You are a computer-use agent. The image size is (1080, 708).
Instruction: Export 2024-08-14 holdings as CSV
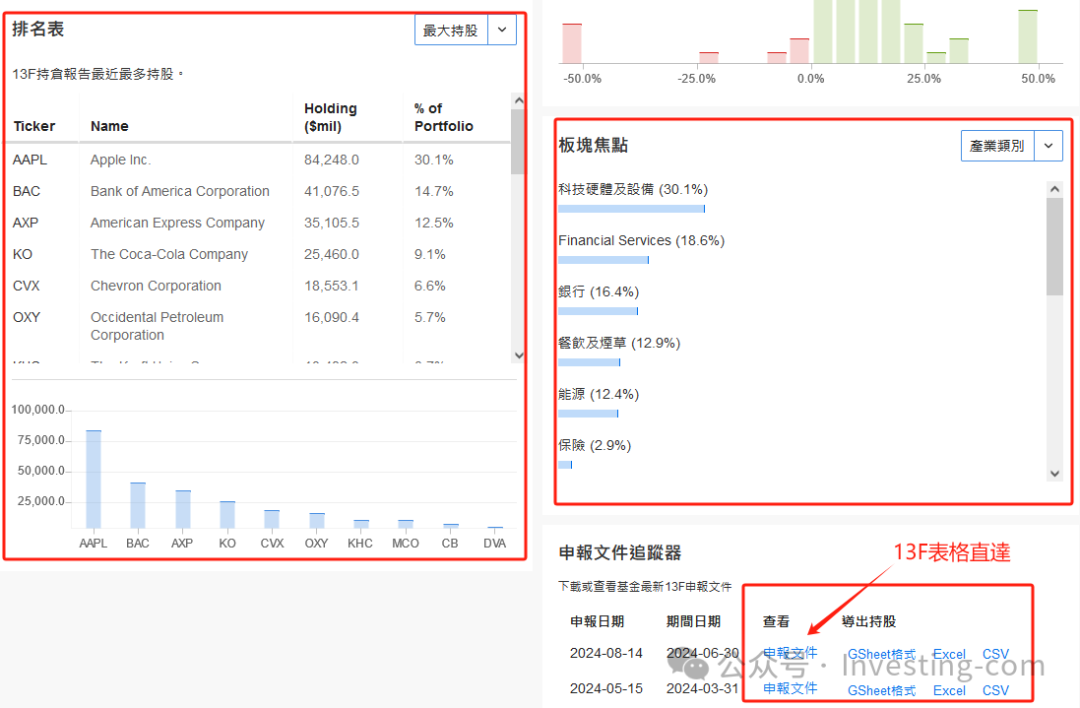[x=995, y=654]
